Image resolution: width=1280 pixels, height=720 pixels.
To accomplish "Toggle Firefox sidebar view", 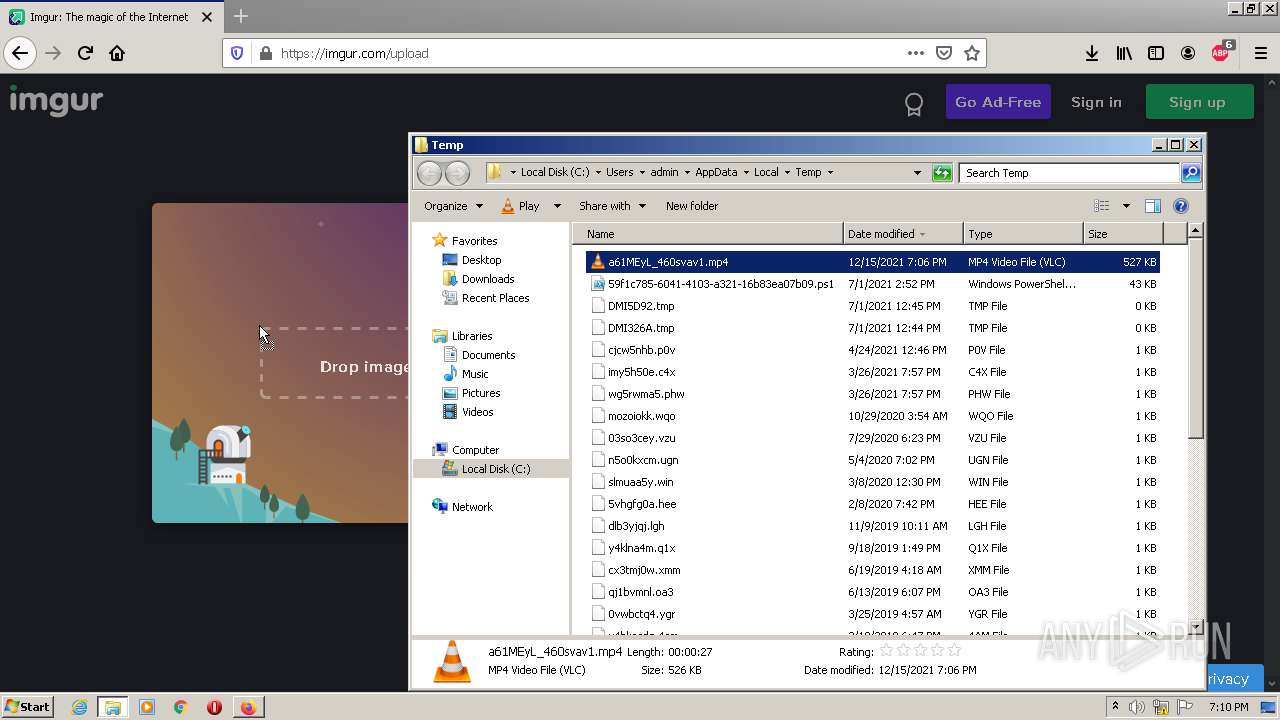I will [1156, 53].
